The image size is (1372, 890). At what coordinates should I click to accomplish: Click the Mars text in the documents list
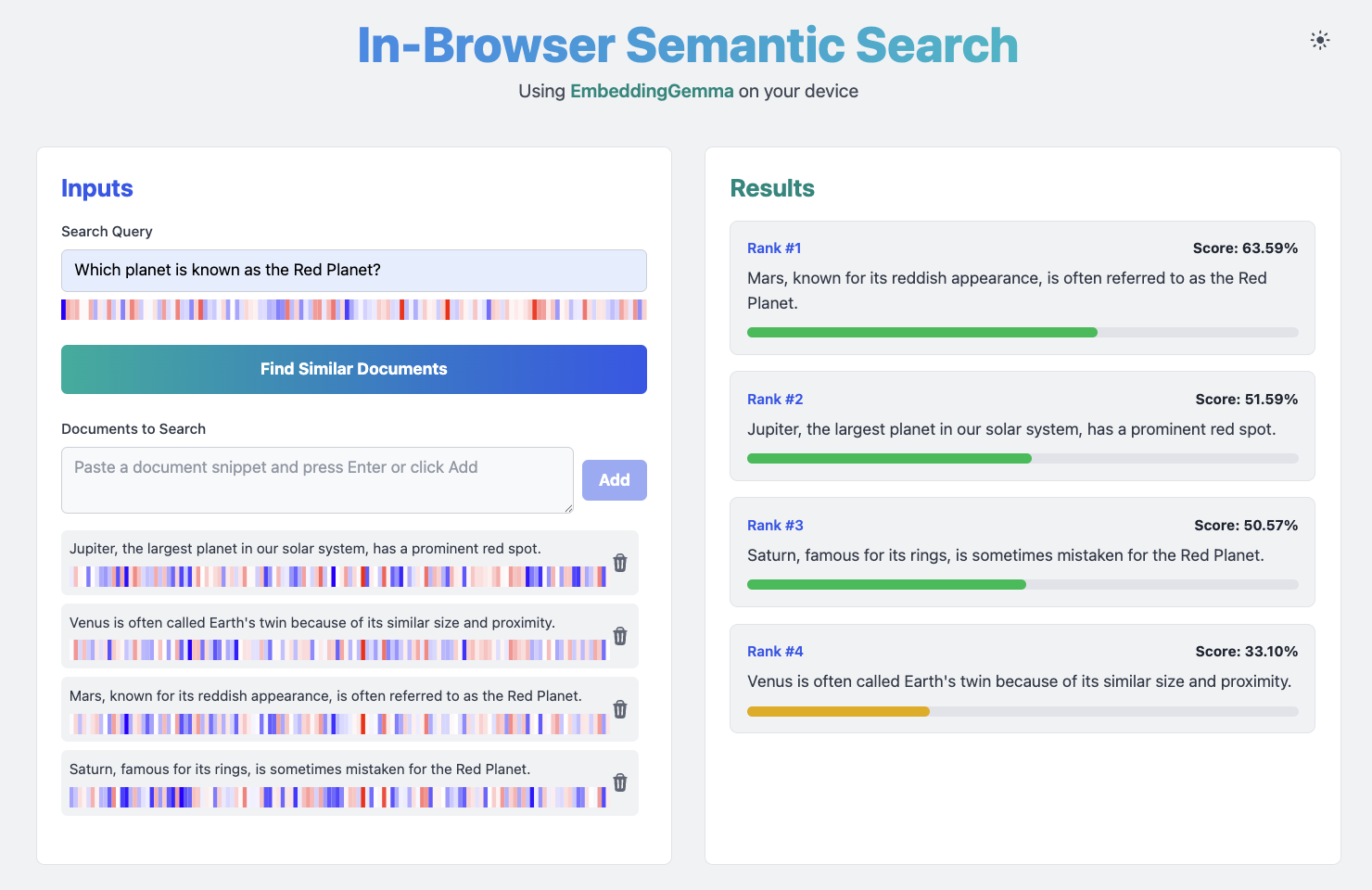(x=325, y=696)
